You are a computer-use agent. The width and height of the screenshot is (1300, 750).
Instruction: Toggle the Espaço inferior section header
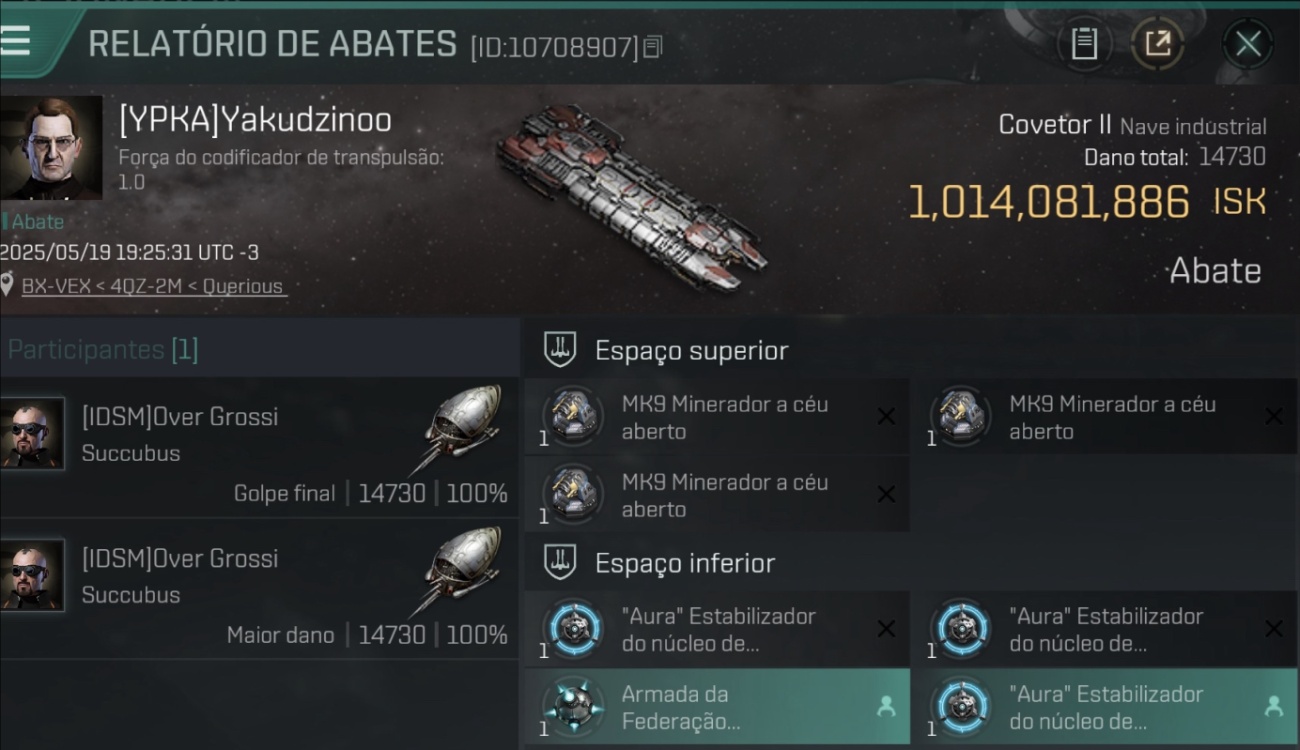910,563
